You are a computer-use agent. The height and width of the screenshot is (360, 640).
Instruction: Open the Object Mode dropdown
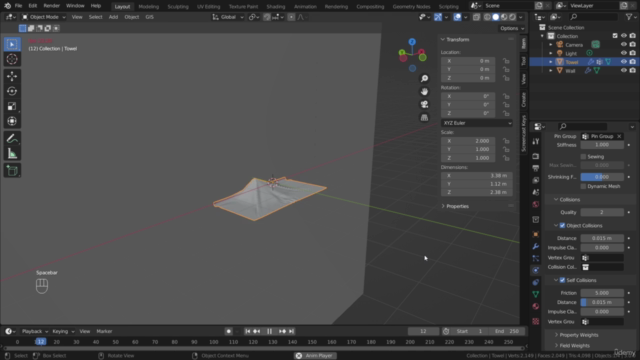coord(44,17)
